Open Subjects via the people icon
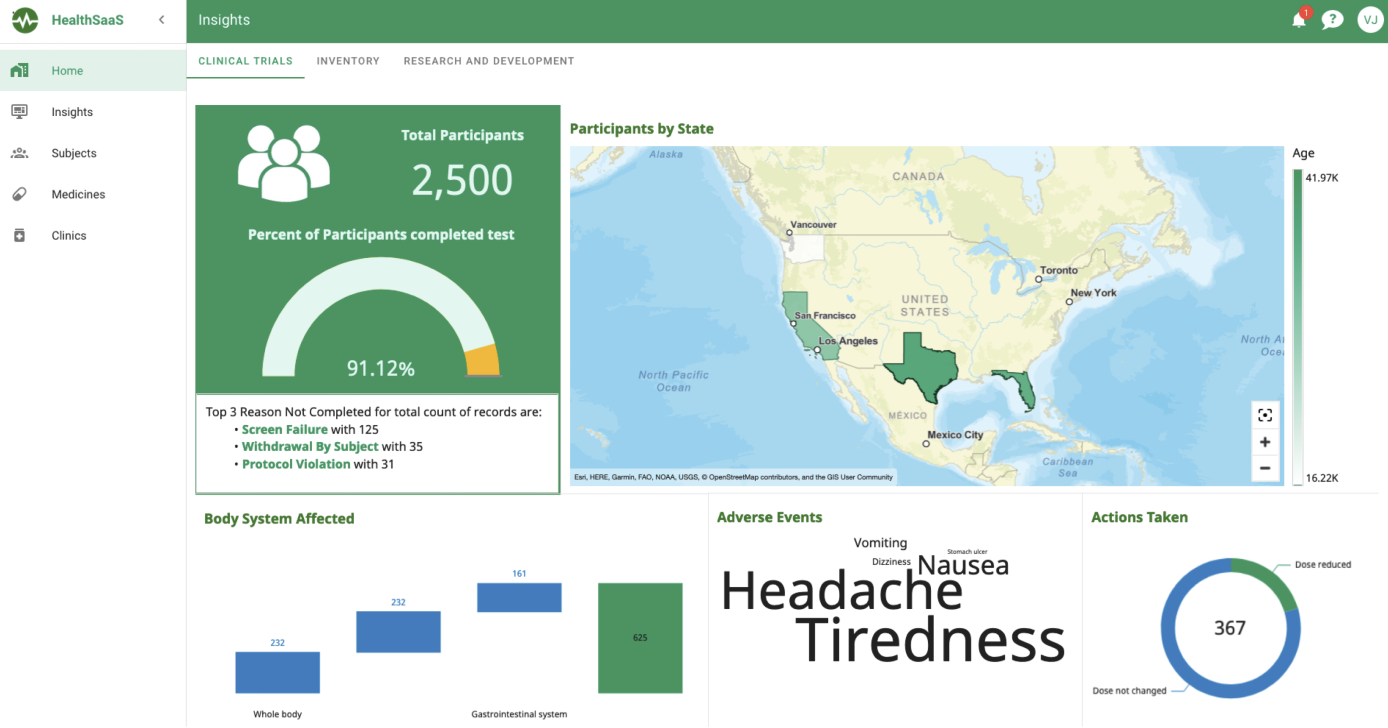Screen dimensions: 1388x728 pyautogui.click(x=19, y=153)
